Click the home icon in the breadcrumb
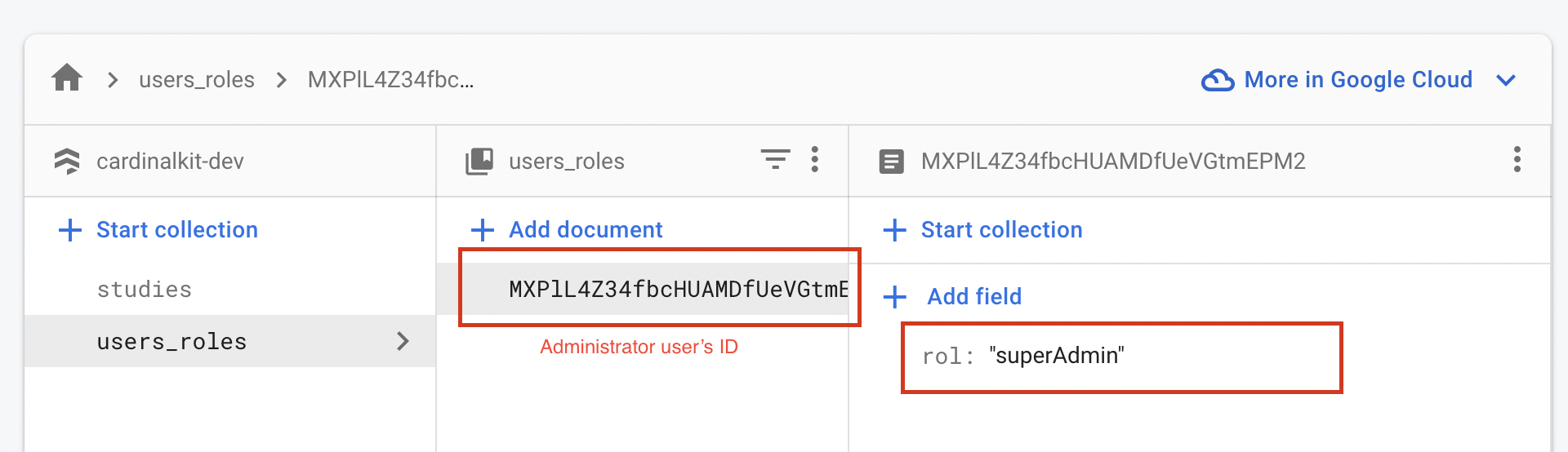Screen dimensions: 1568x452 [67, 78]
